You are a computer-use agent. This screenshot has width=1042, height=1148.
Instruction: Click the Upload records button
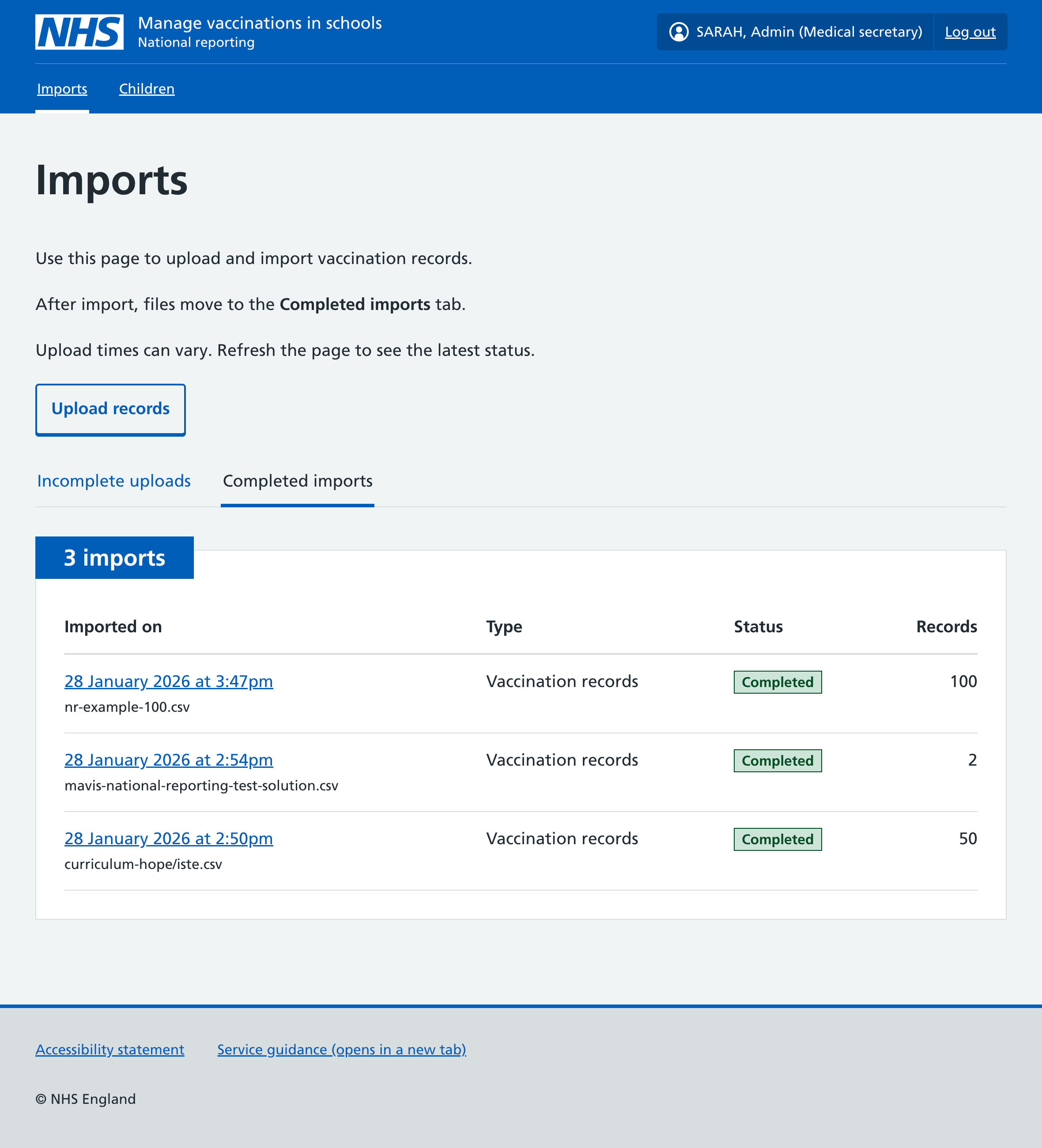coord(110,409)
